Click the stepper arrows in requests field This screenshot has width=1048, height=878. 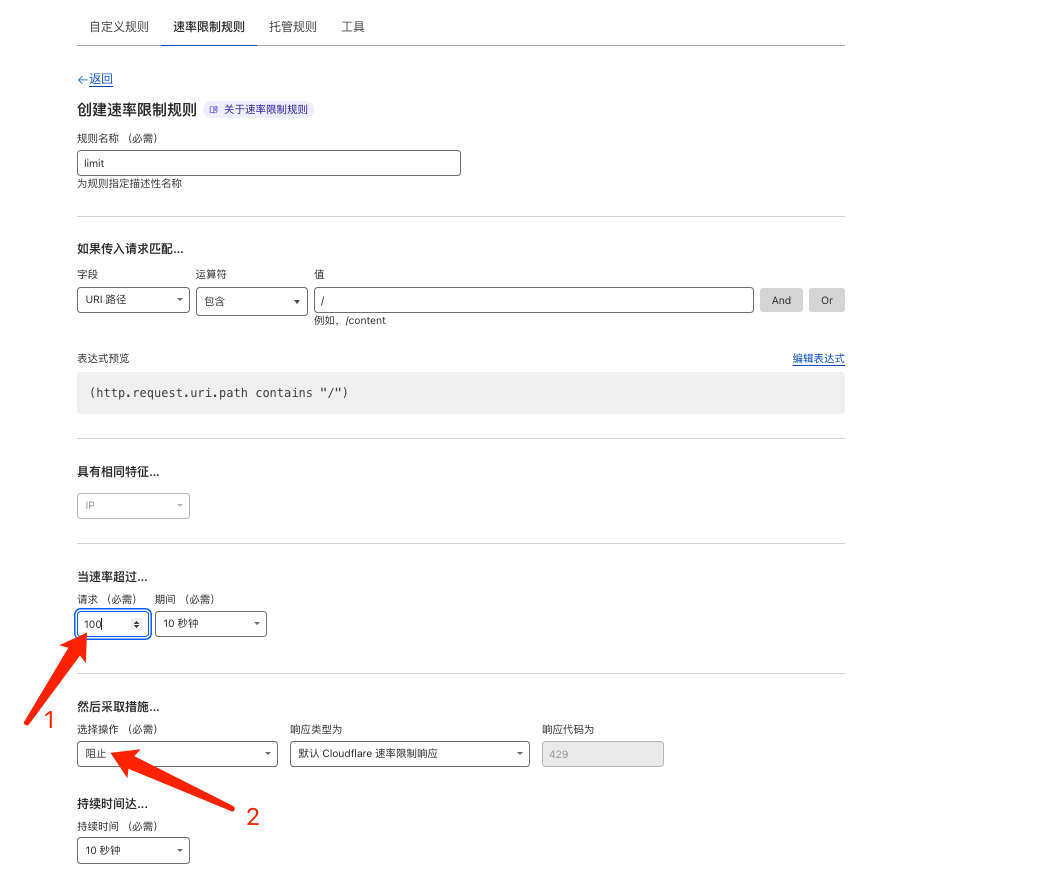(x=137, y=624)
